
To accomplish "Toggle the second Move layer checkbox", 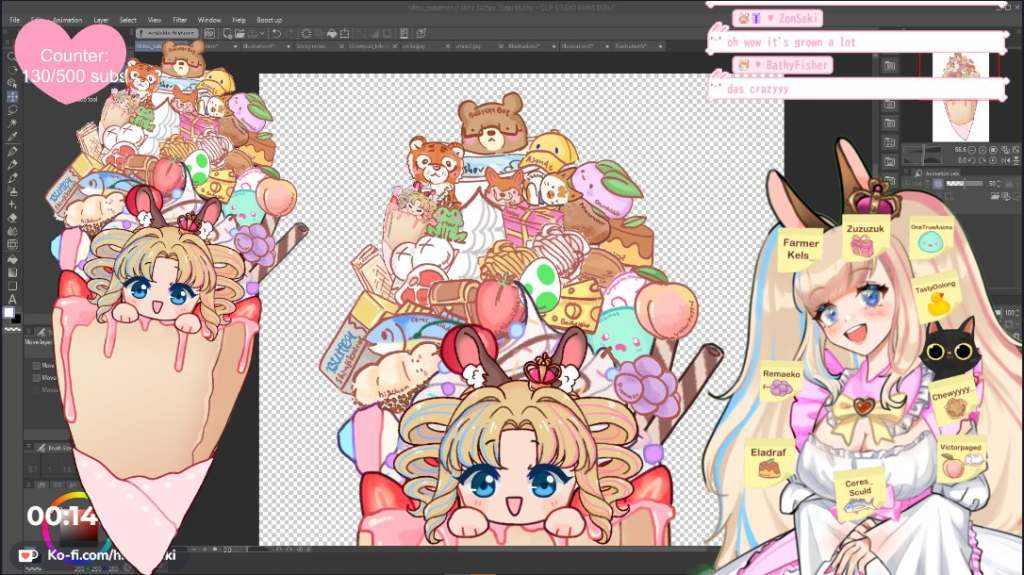I will (37, 378).
